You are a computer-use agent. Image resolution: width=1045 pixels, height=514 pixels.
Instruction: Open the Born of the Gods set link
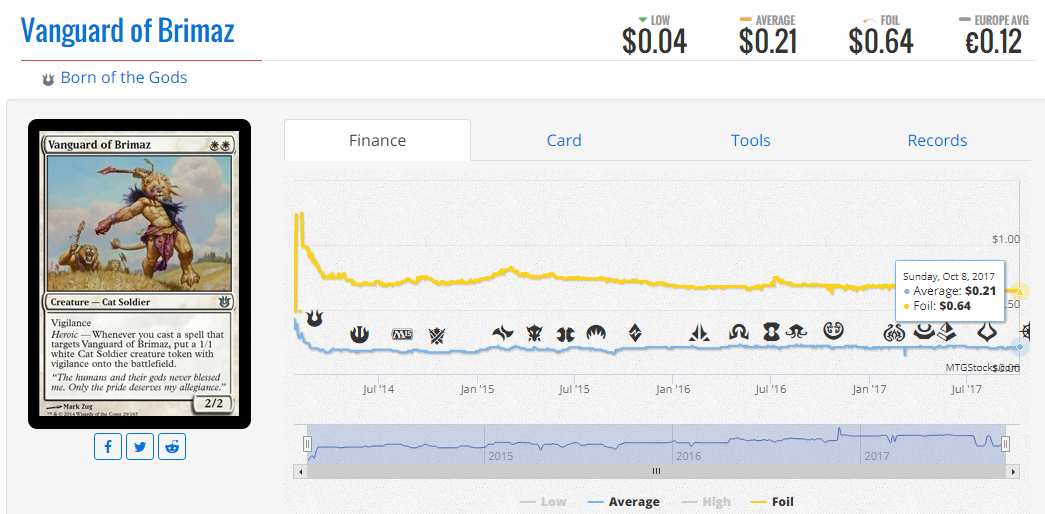coord(124,78)
